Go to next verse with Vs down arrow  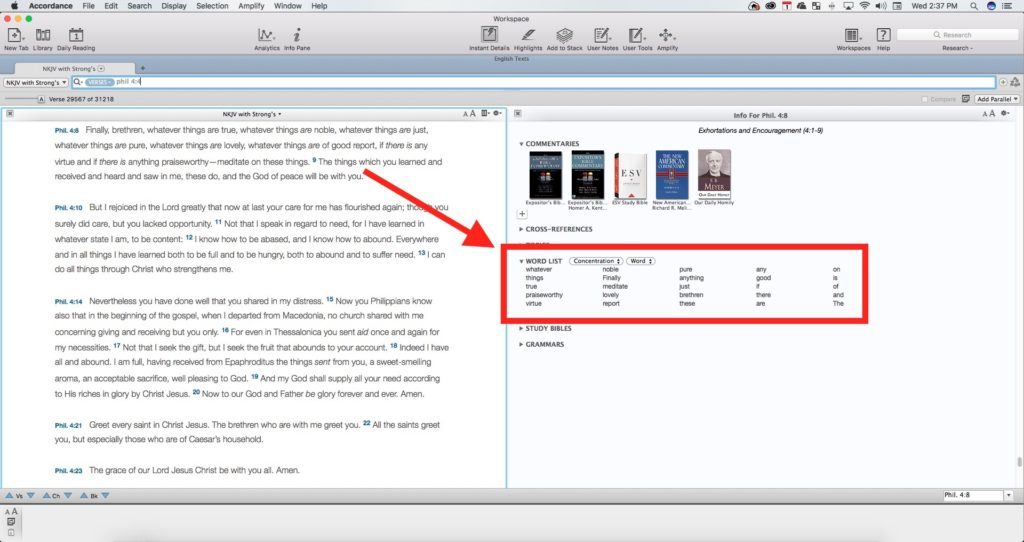(x=30, y=496)
